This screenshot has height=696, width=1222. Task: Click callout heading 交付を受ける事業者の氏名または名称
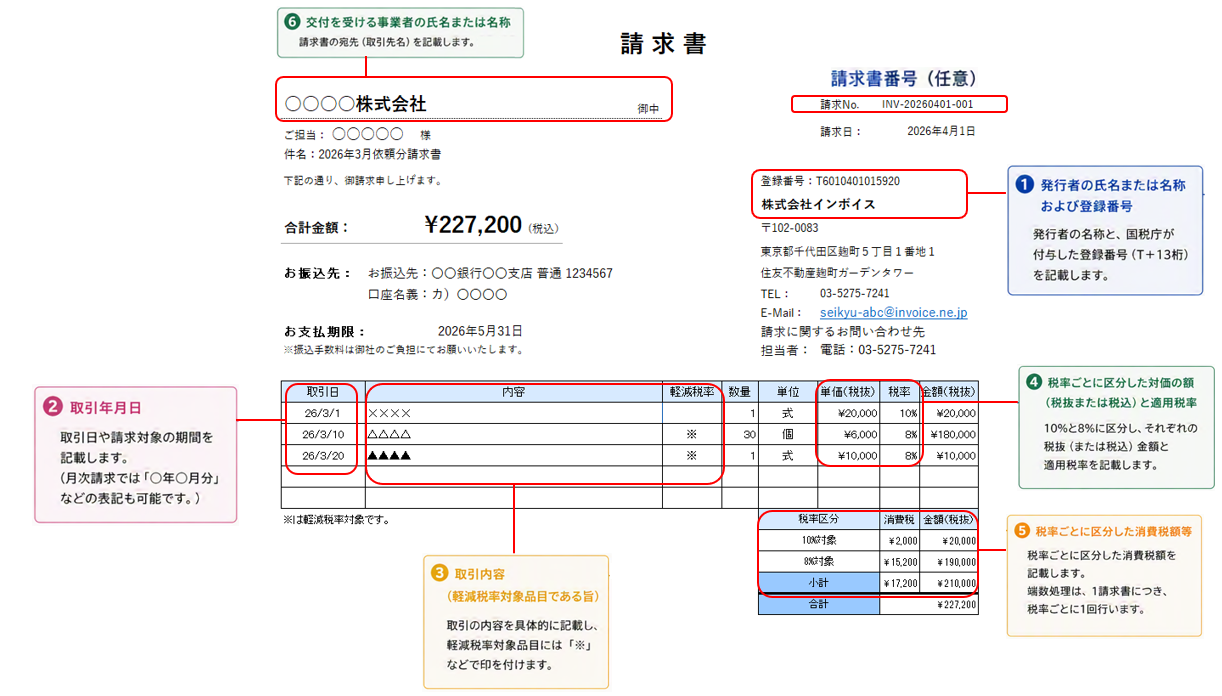click(x=407, y=21)
